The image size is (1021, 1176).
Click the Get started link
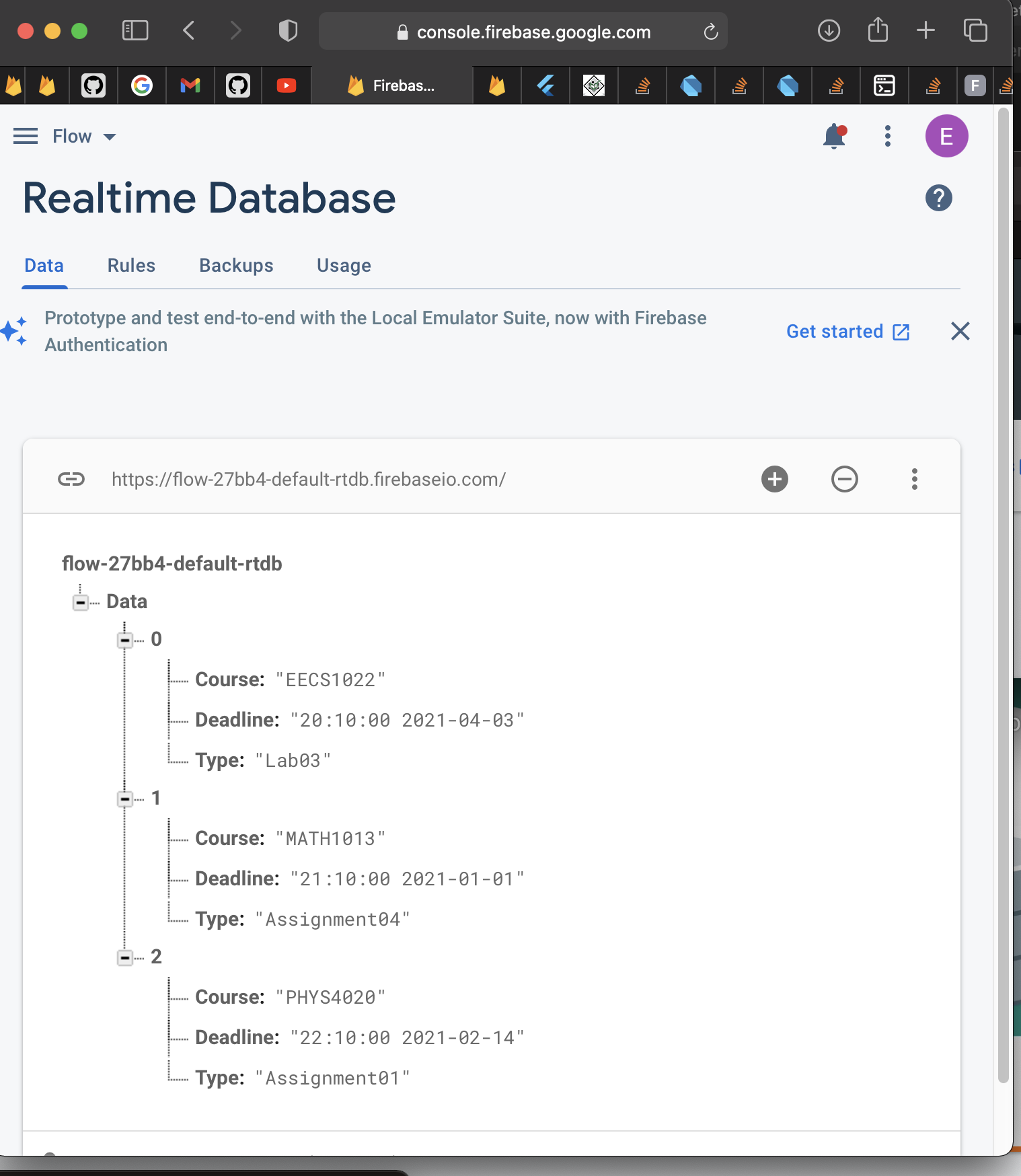click(847, 331)
